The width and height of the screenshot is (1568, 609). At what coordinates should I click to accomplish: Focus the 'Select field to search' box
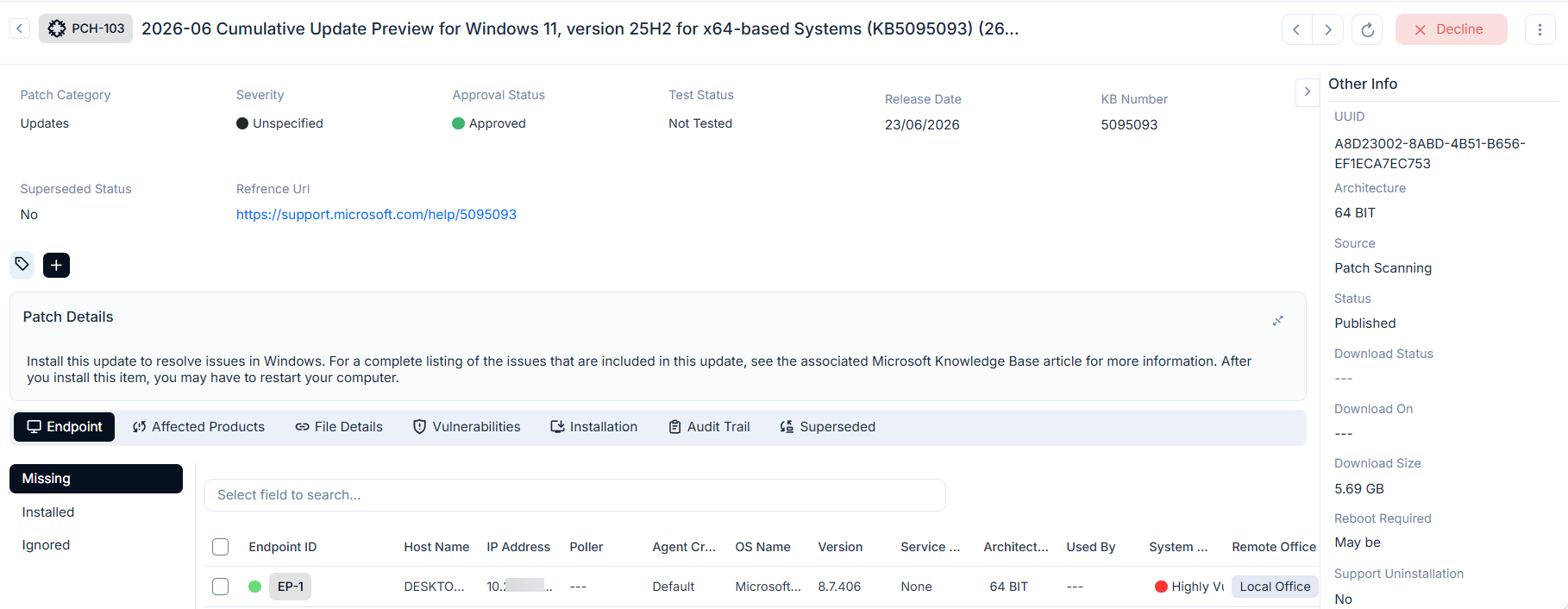tap(575, 495)
